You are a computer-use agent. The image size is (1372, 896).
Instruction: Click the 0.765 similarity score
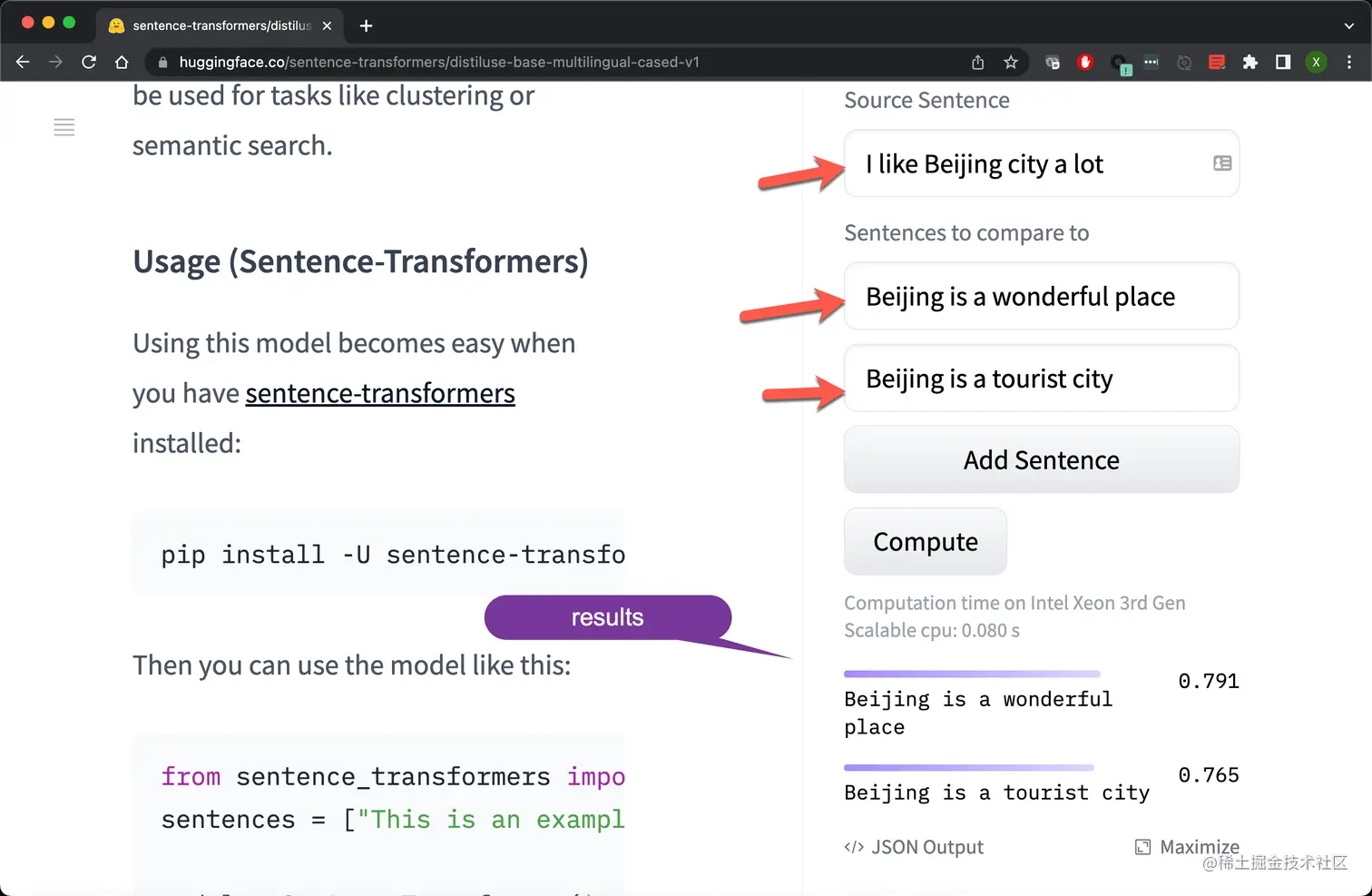(1209, 775)
